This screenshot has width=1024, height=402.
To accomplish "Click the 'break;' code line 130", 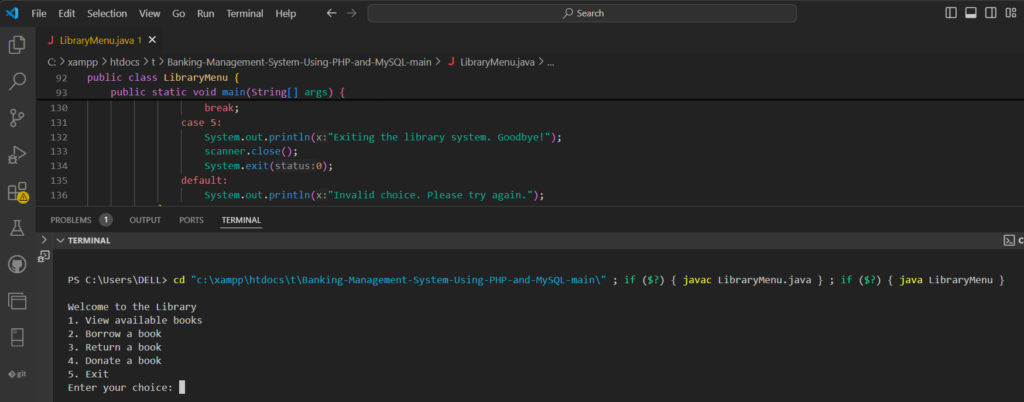I will (x=222, y=108).
